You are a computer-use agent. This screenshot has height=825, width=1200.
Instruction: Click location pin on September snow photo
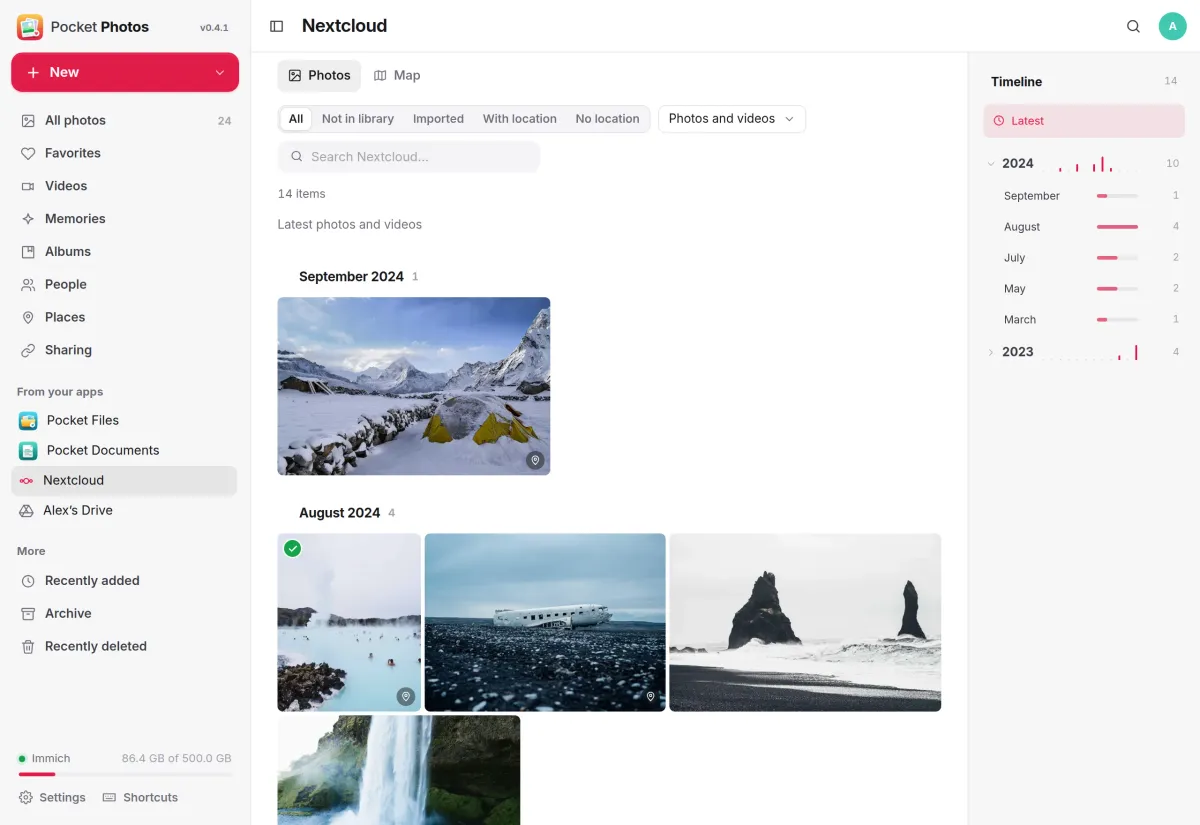point(535,460)
